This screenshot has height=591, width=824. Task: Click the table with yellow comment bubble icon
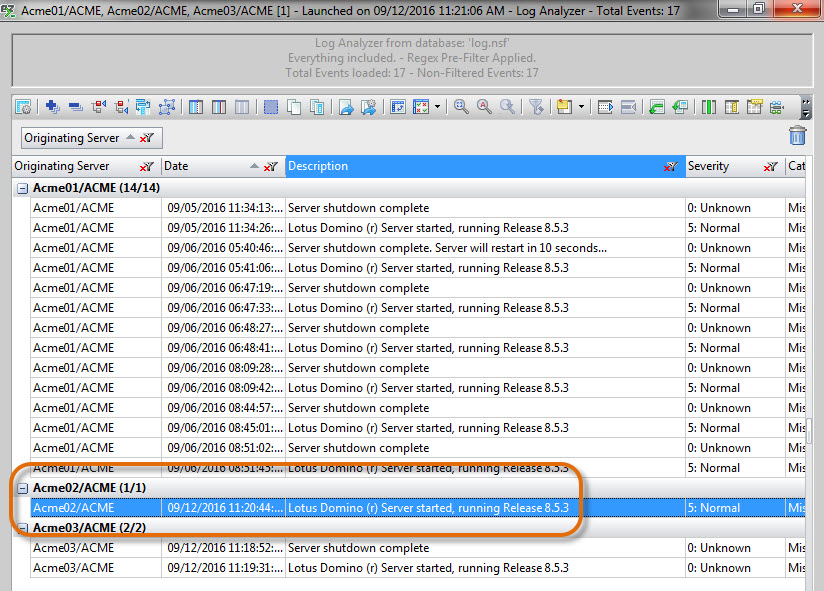755,107
